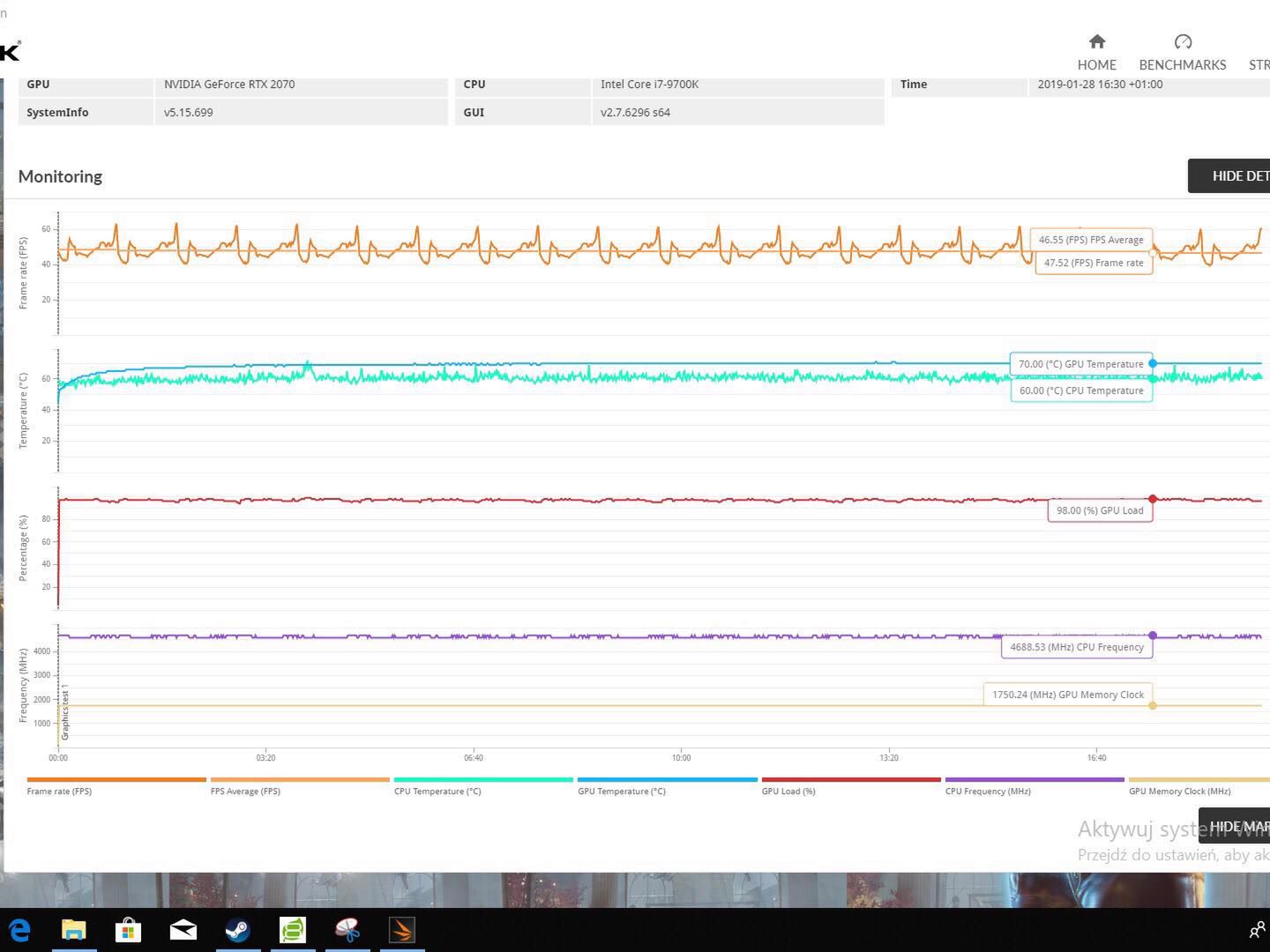Click the 10:00 time axis label

coord(681,758)
